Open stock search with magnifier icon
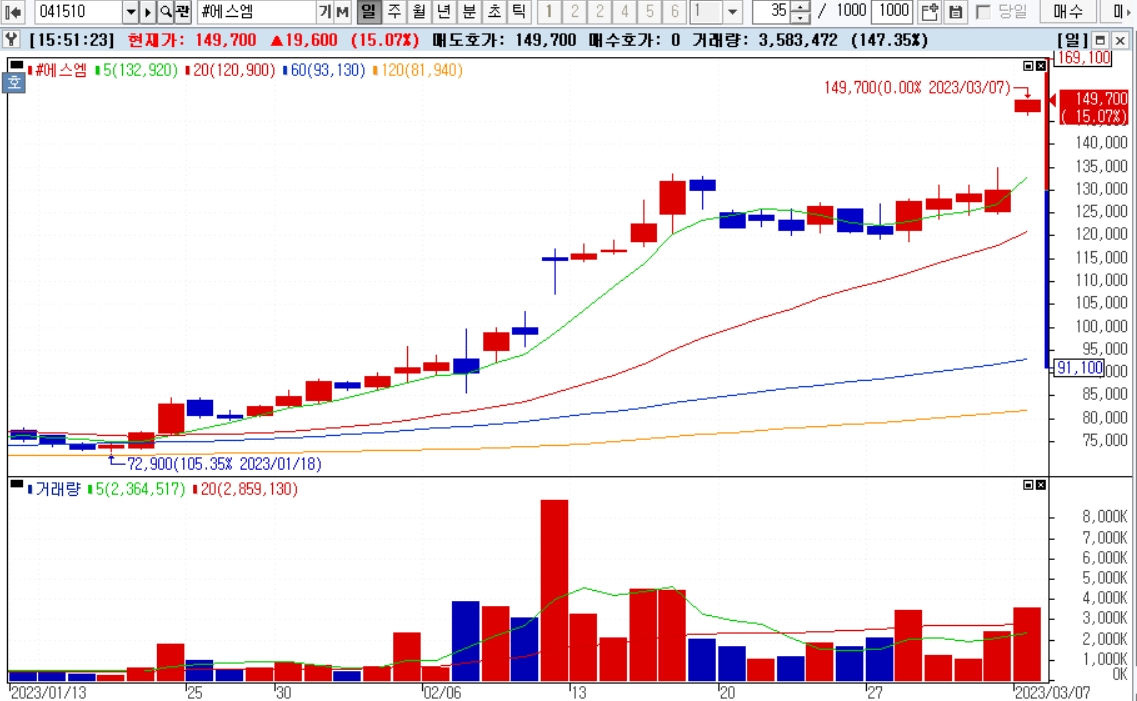This screenshot has height=701, width=1137. click(x=166, y=12)
